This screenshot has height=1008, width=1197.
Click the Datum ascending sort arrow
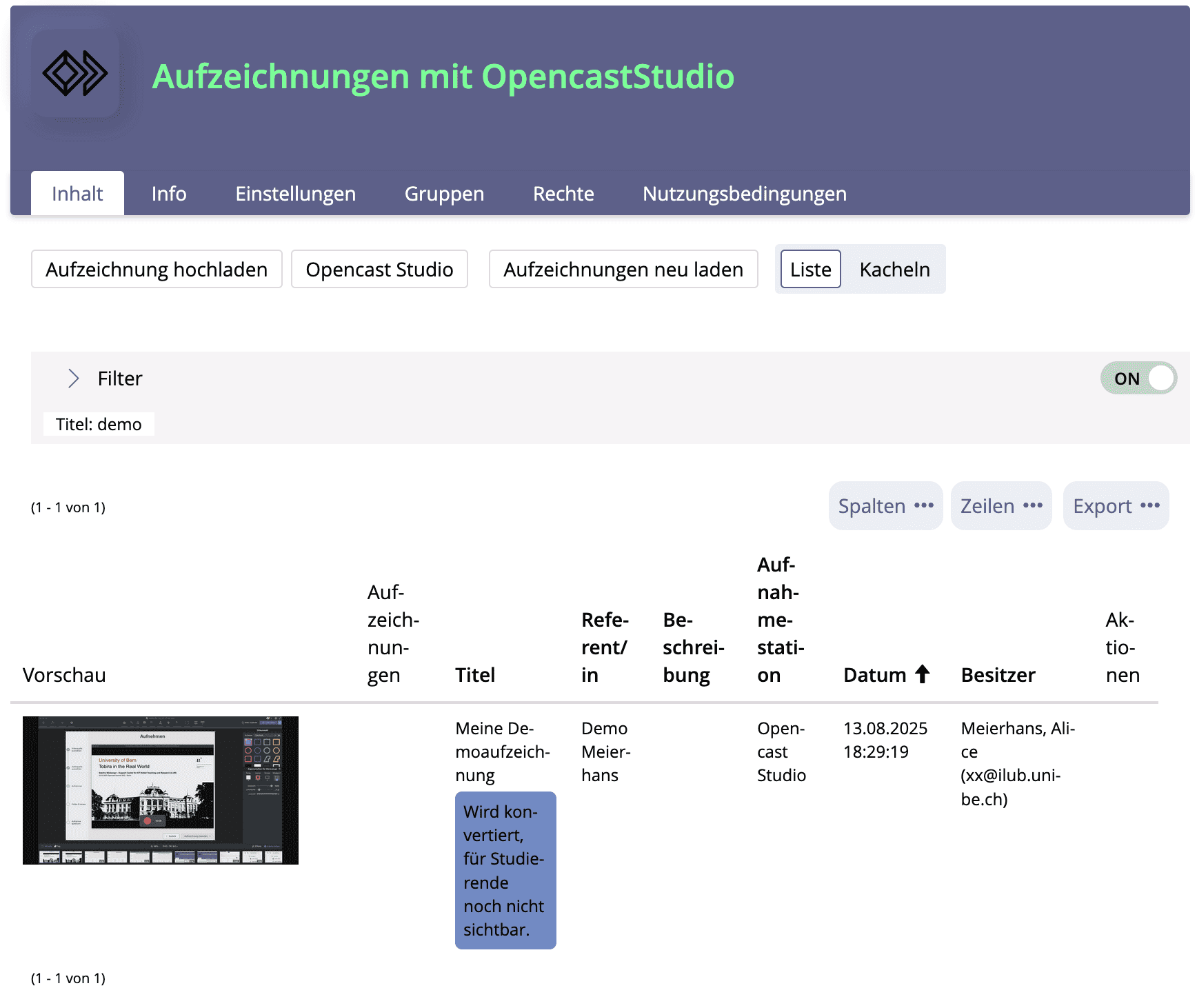point(922,674)
